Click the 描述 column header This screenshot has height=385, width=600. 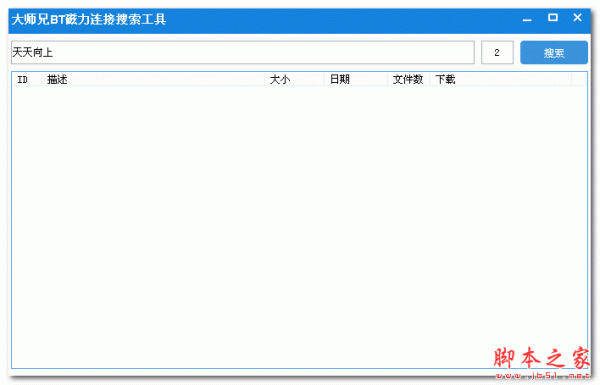[153, 79]
